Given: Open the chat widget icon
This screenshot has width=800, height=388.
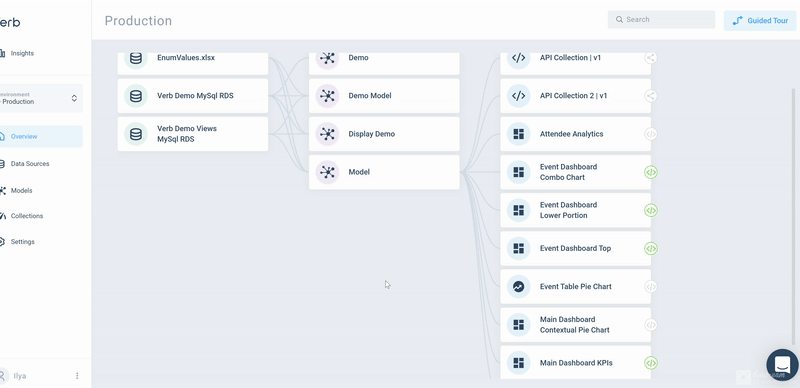Looking at the screenshot, I should pyautogui.click(x=782, y=365).
